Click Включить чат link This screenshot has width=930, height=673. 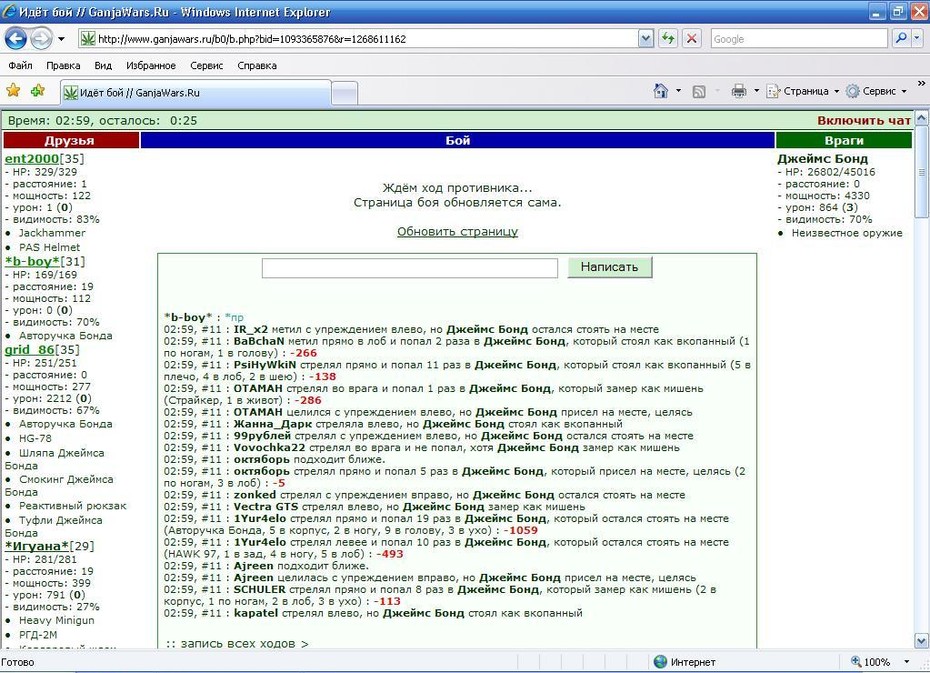(x=864, y=120)
